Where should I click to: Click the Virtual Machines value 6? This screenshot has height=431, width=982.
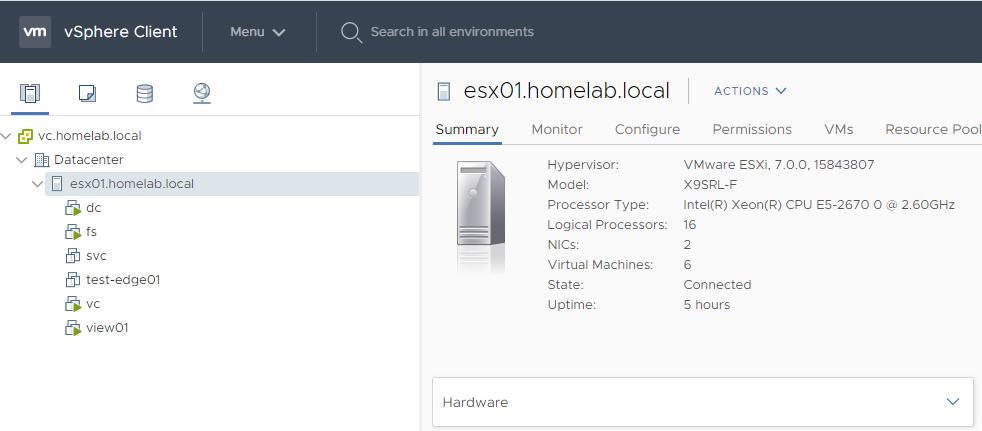coord(688,265)
